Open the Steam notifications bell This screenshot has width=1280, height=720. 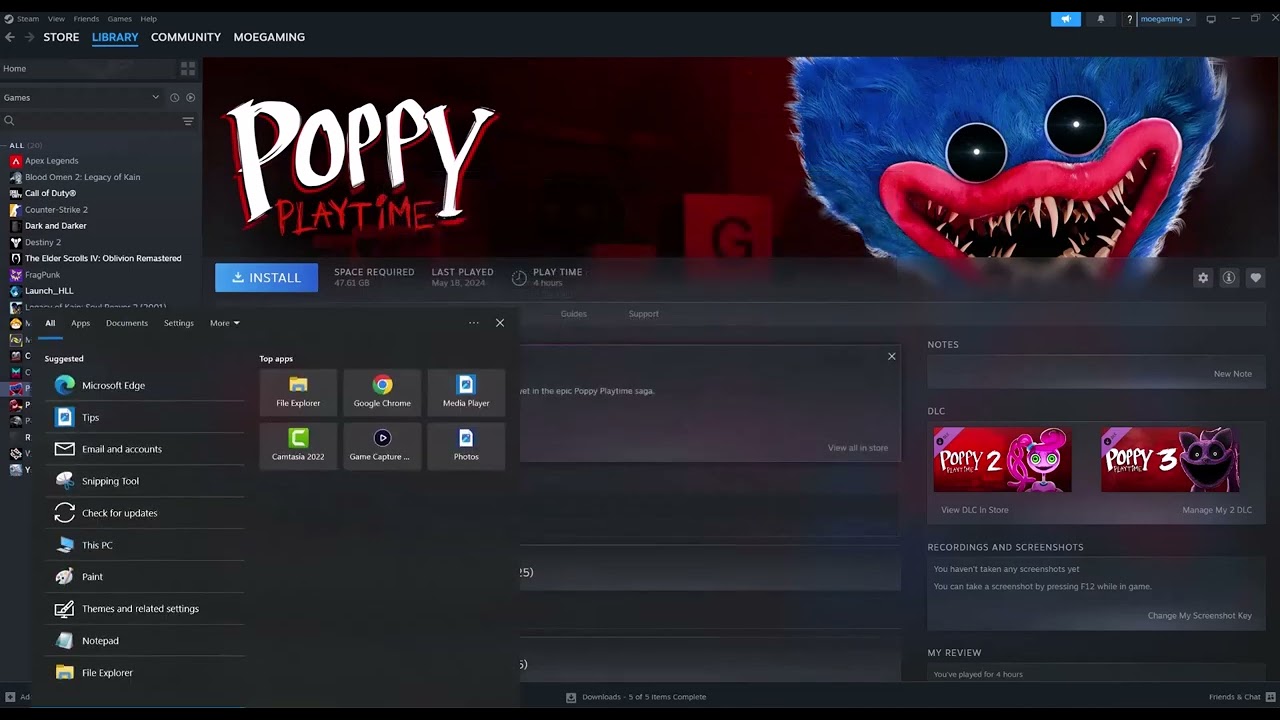[1101, 19]
